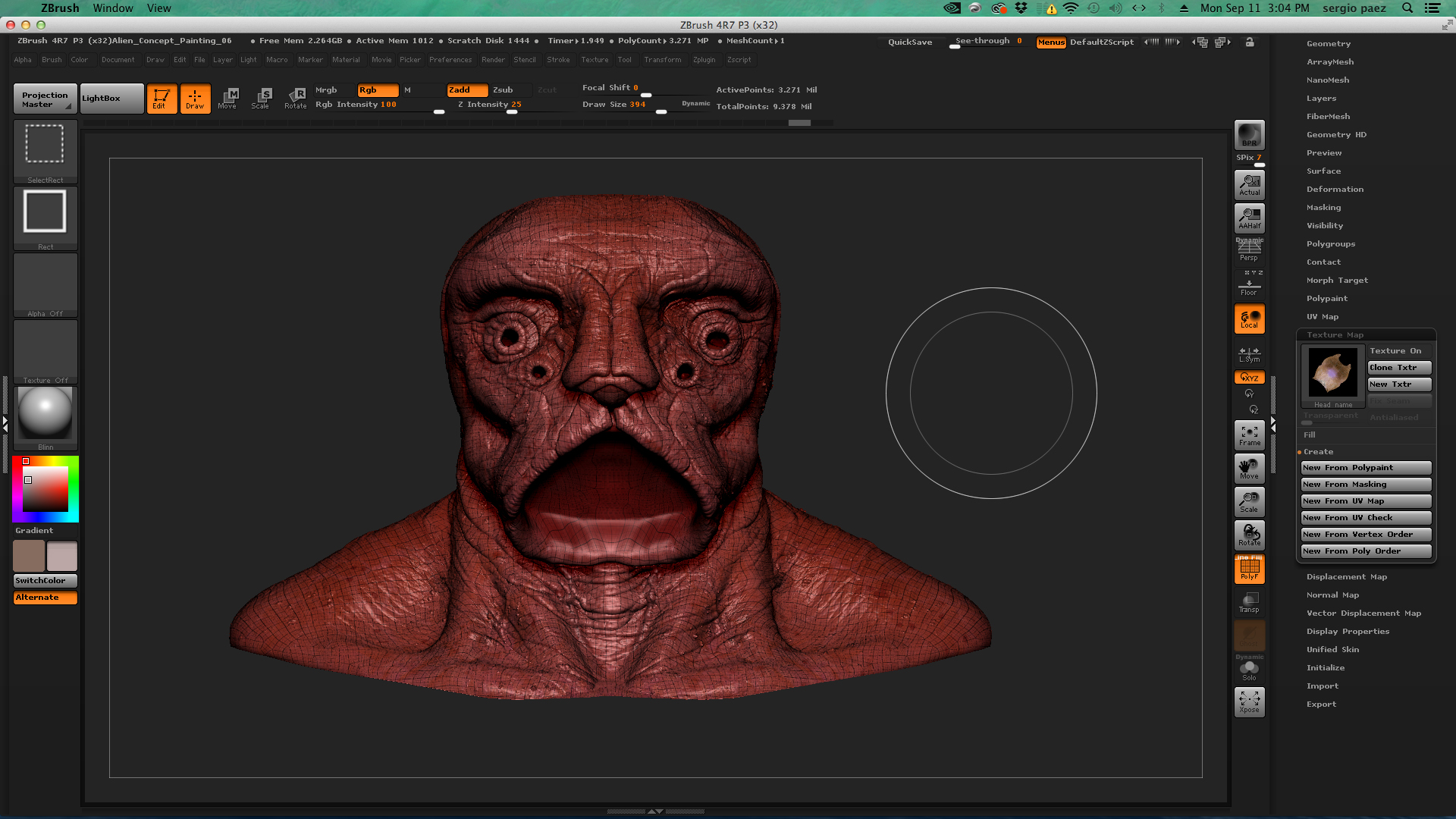This screenshot has height=819, width=1456.
Task: Open the Preferences menu
Action: pyautogui.click(x=450, y=60)
